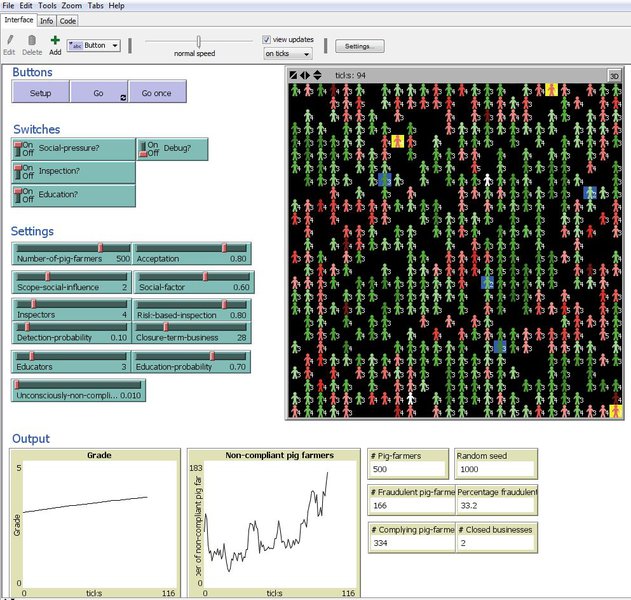631x600 pixels.
Task: Open the widget type Button dropdown
Action: coord(94,45)
